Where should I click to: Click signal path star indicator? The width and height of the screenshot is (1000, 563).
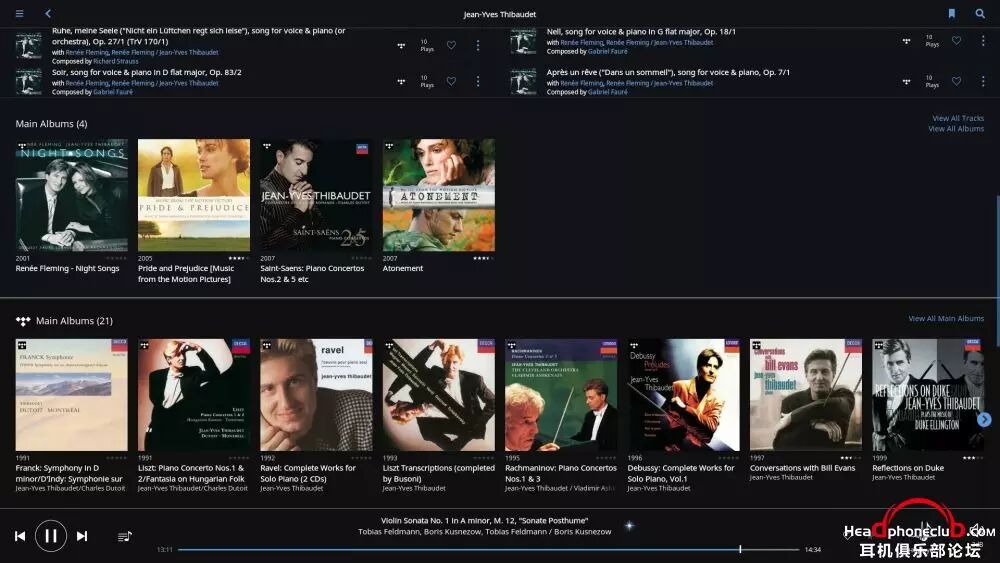pos(629,525)
